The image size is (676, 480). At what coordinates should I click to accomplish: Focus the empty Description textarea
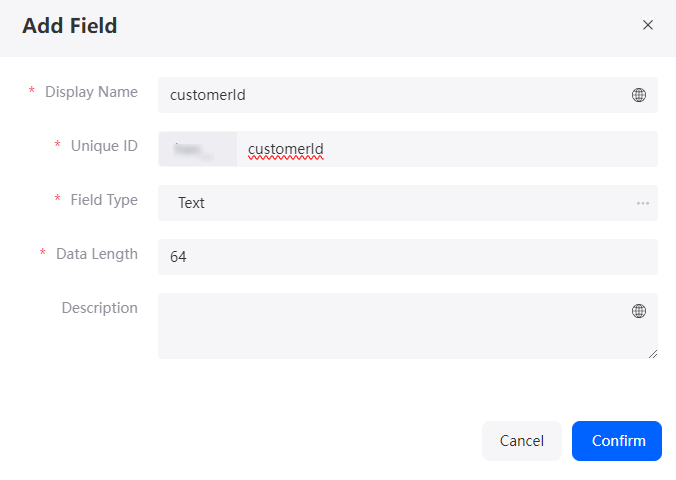pyautogui.click(x=407, y=326)
